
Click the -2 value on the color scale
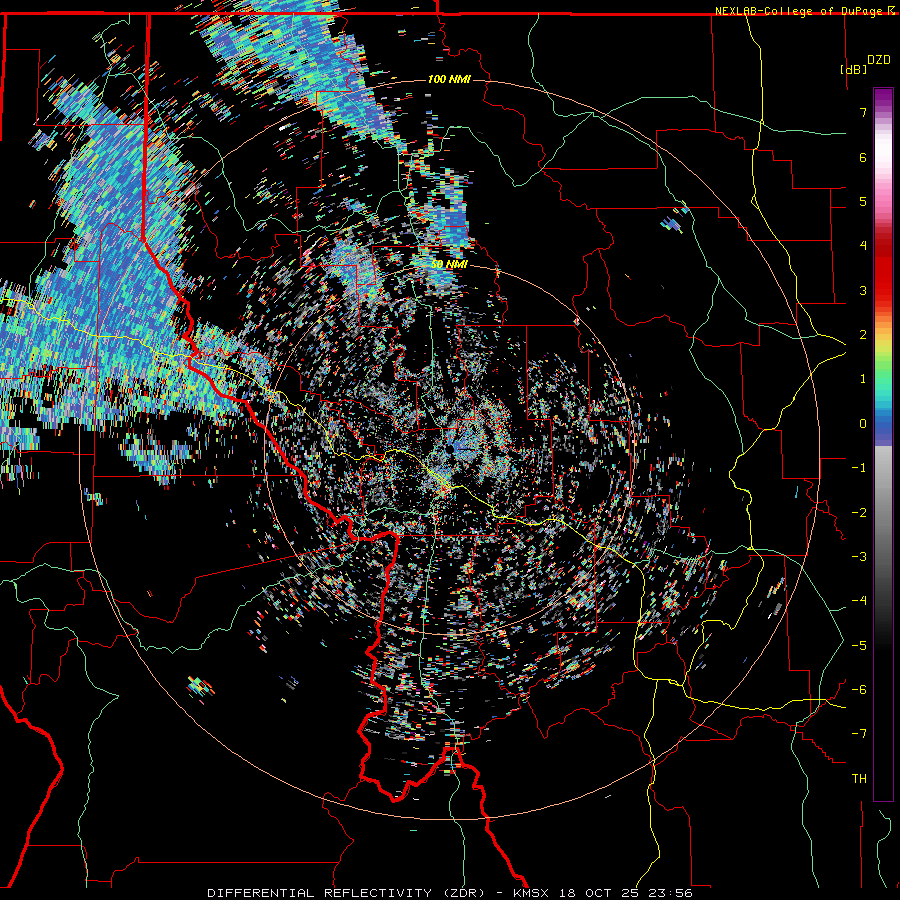point(859,512)
